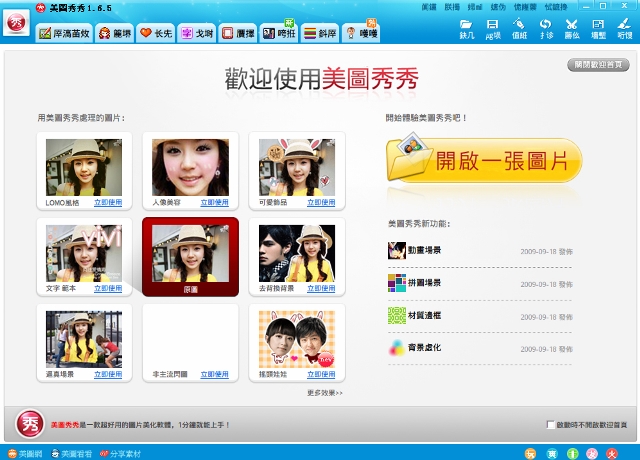Image resolution: width=640 pixels, height=460 pixels.
Task: Click 立即使用 next to 搖頭娃娃
Action: tap(321, 374)
